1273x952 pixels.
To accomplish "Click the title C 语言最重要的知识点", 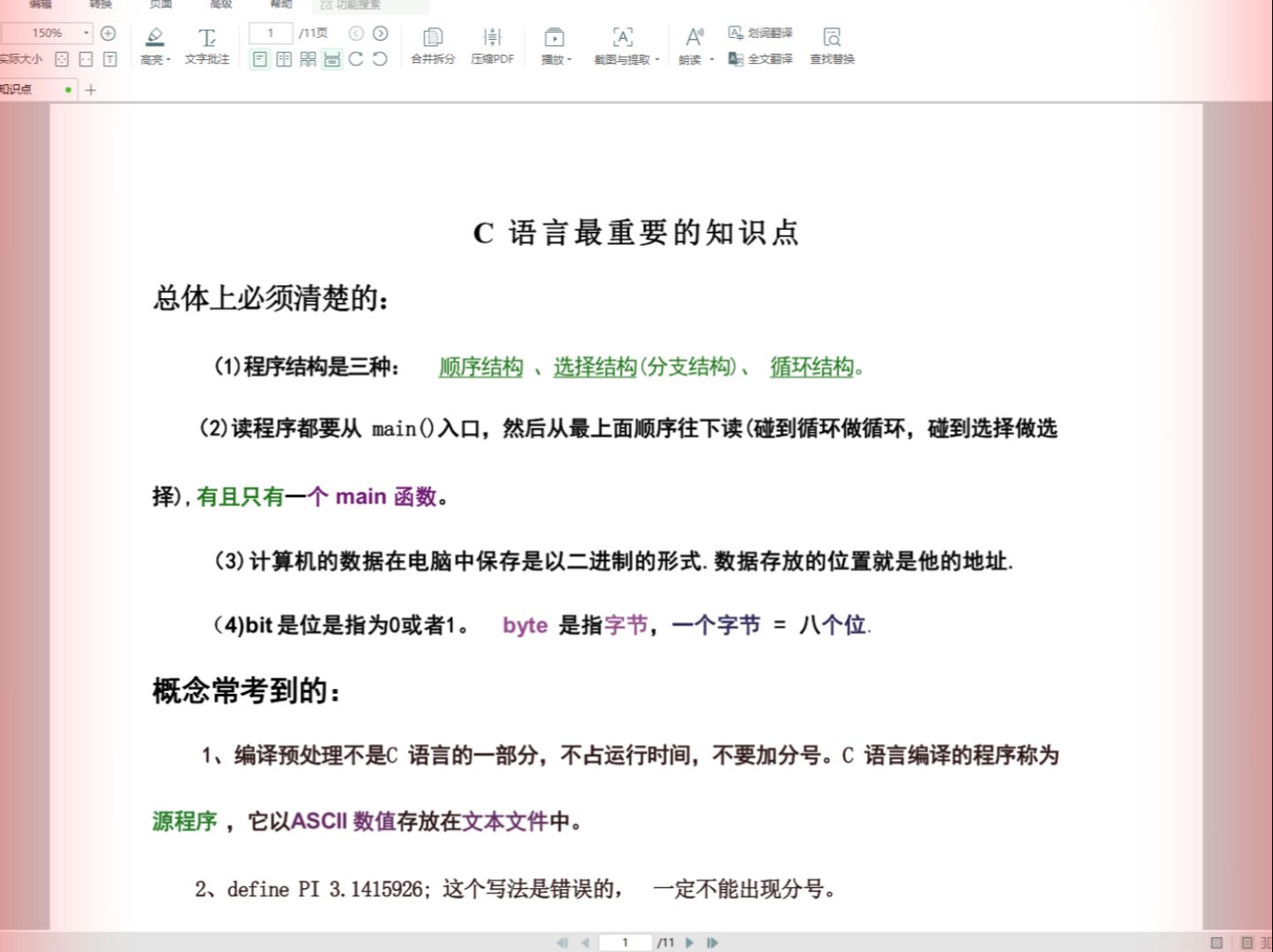I will (636, 233).
